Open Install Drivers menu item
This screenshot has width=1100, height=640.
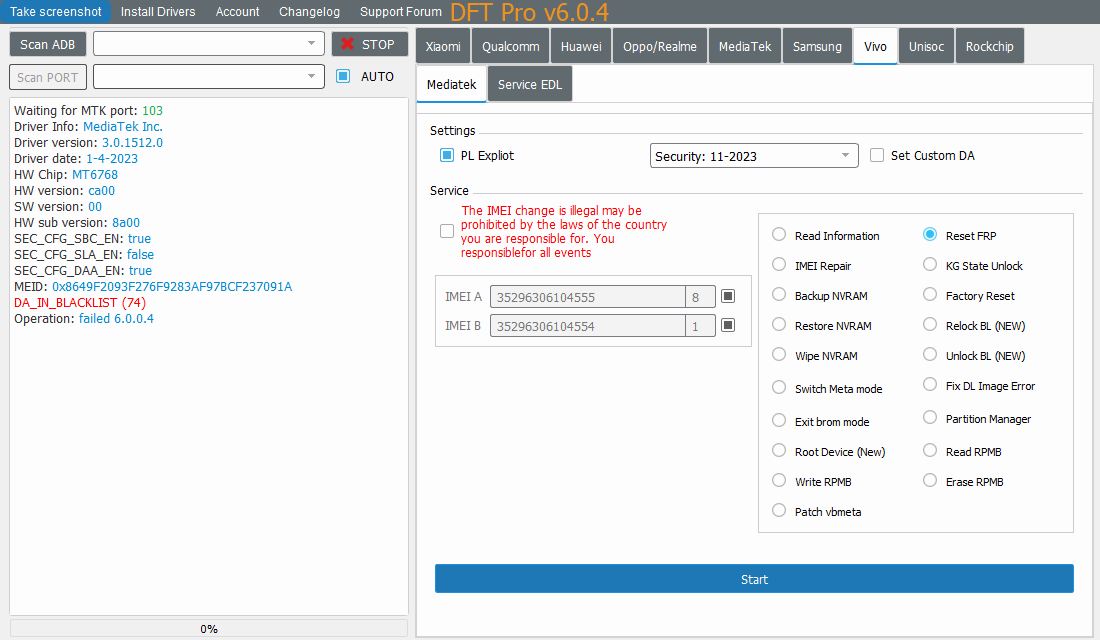tap(158, 11)
